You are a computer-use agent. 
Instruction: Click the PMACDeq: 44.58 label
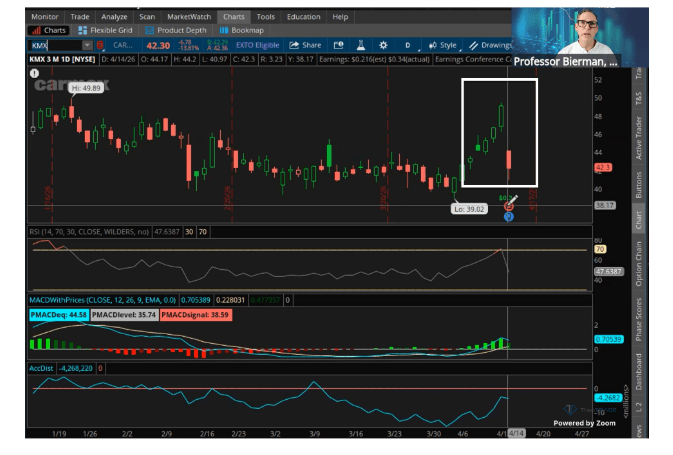59,315
